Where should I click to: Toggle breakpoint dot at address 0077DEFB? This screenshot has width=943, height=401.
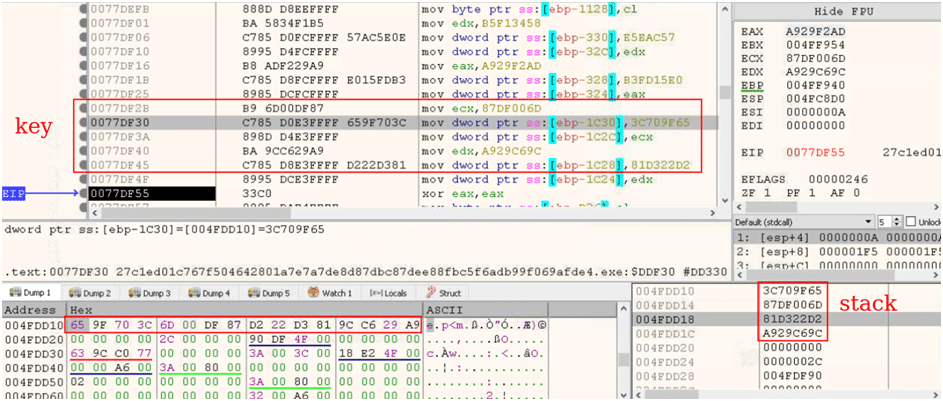click(83, 10)
